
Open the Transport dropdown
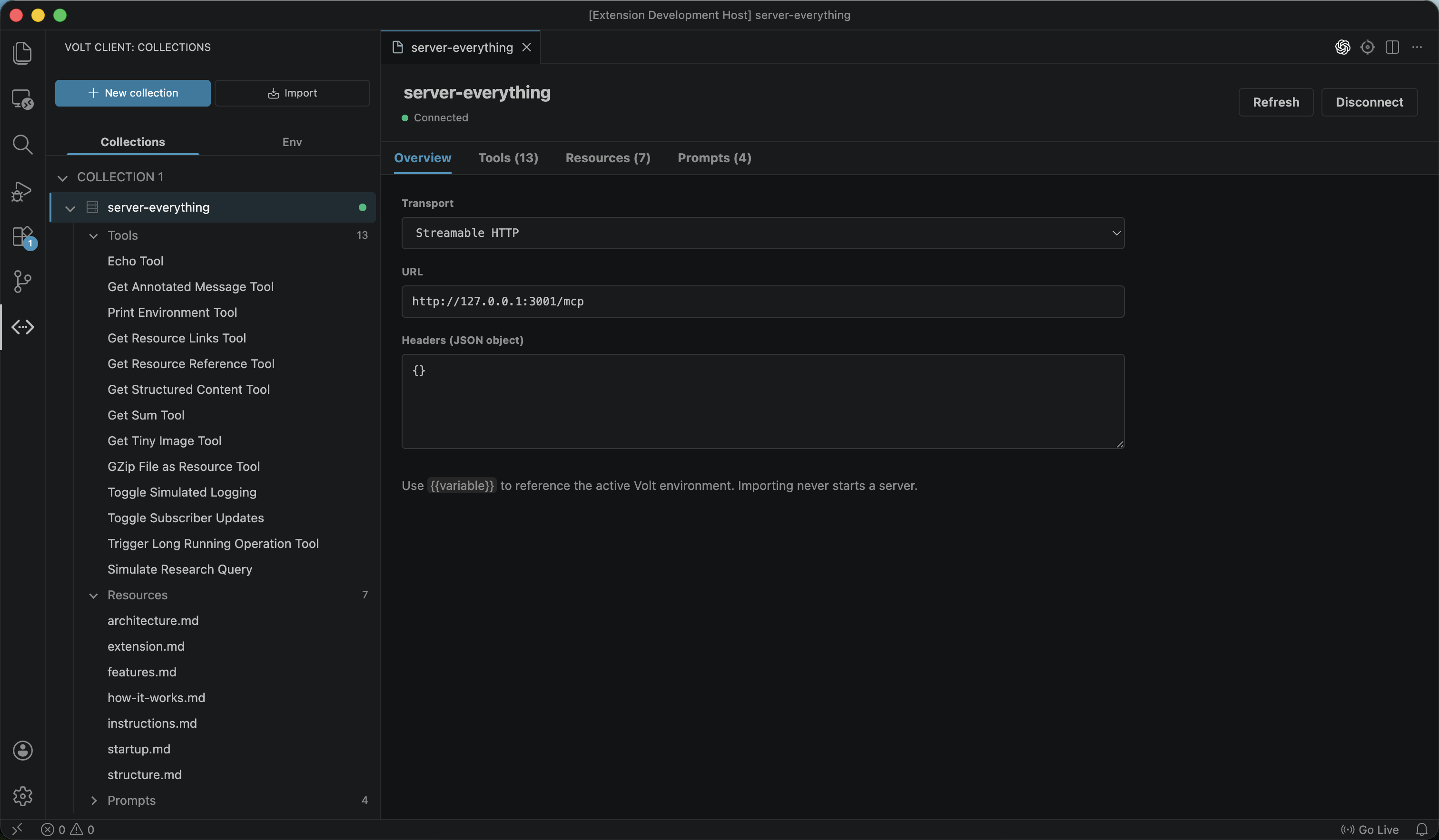[x=763, y=233]
